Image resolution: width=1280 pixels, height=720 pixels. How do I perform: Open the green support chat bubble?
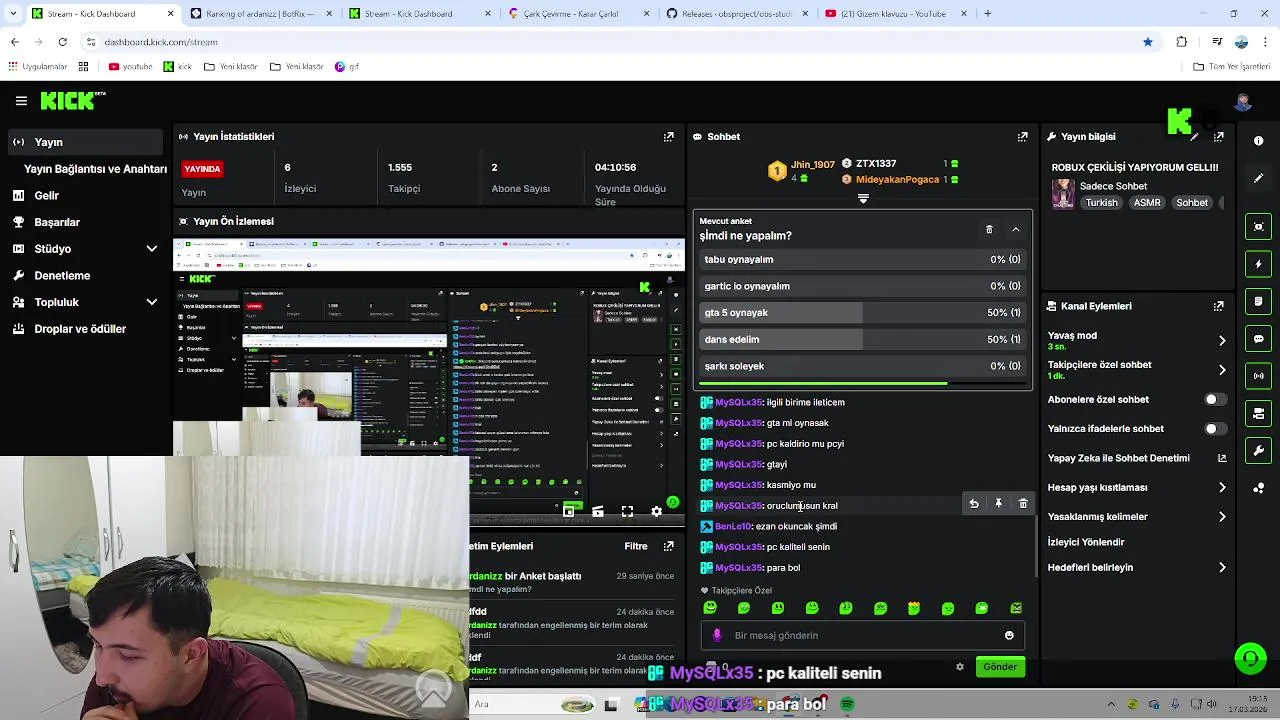[1250, 658]
